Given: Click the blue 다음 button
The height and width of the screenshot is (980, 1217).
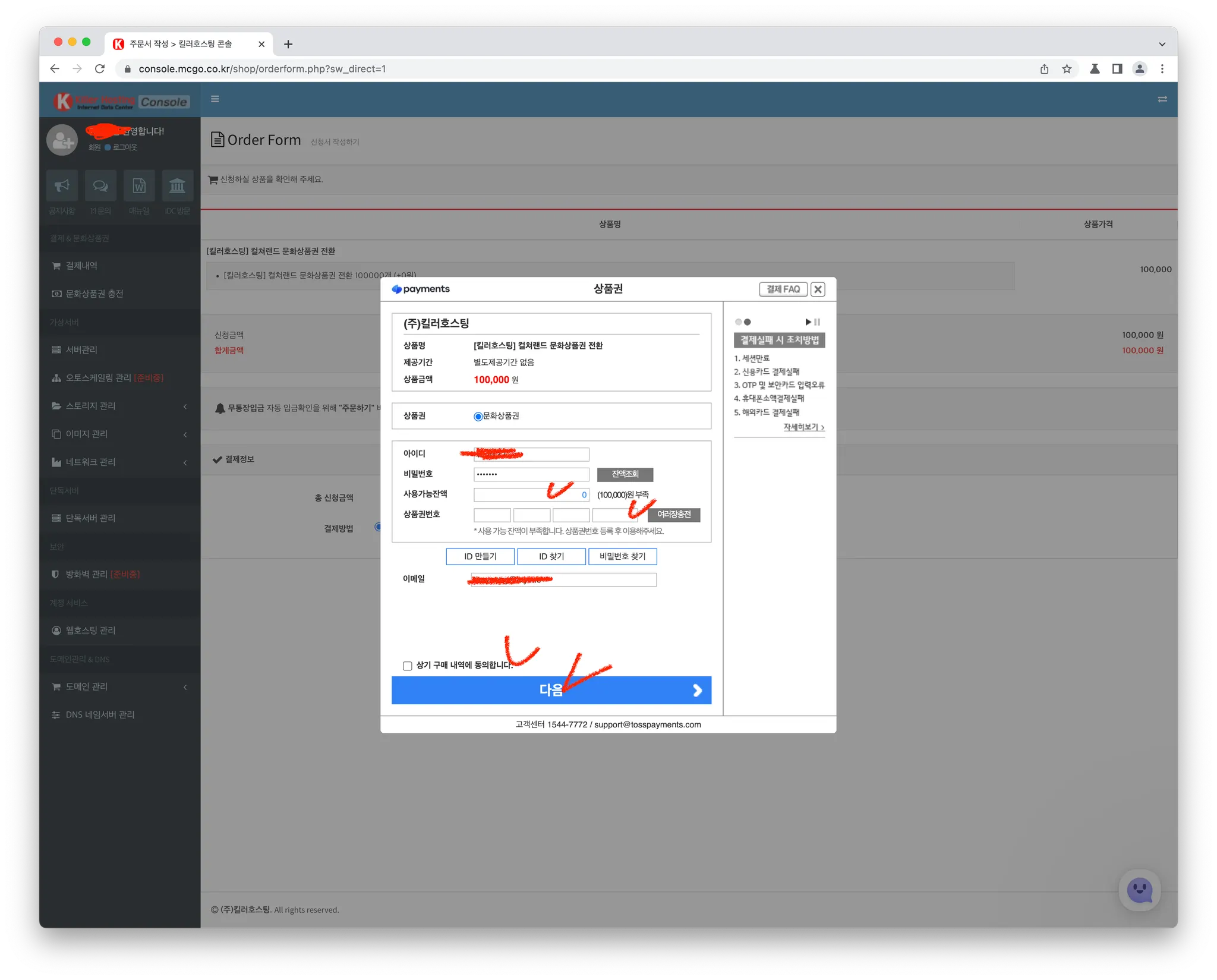Looking at the screenshot, I should pos(551,690).
